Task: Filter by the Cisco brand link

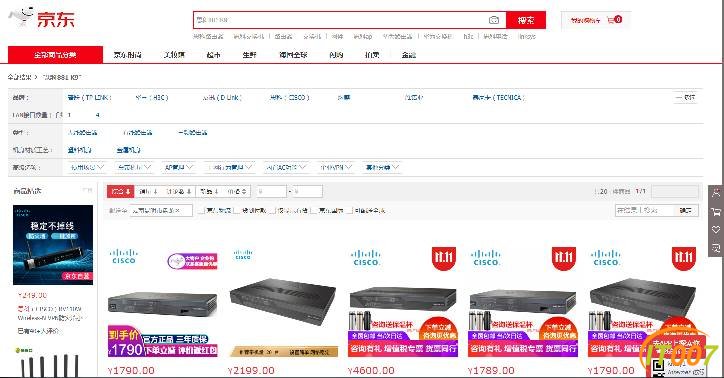Action: point(290,97)
